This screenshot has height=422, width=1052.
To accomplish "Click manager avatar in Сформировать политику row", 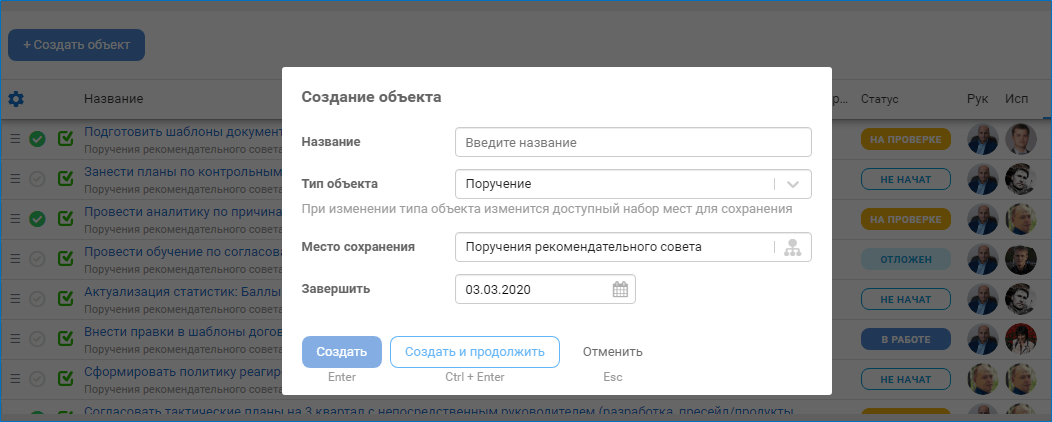I will tap(983, 380).
